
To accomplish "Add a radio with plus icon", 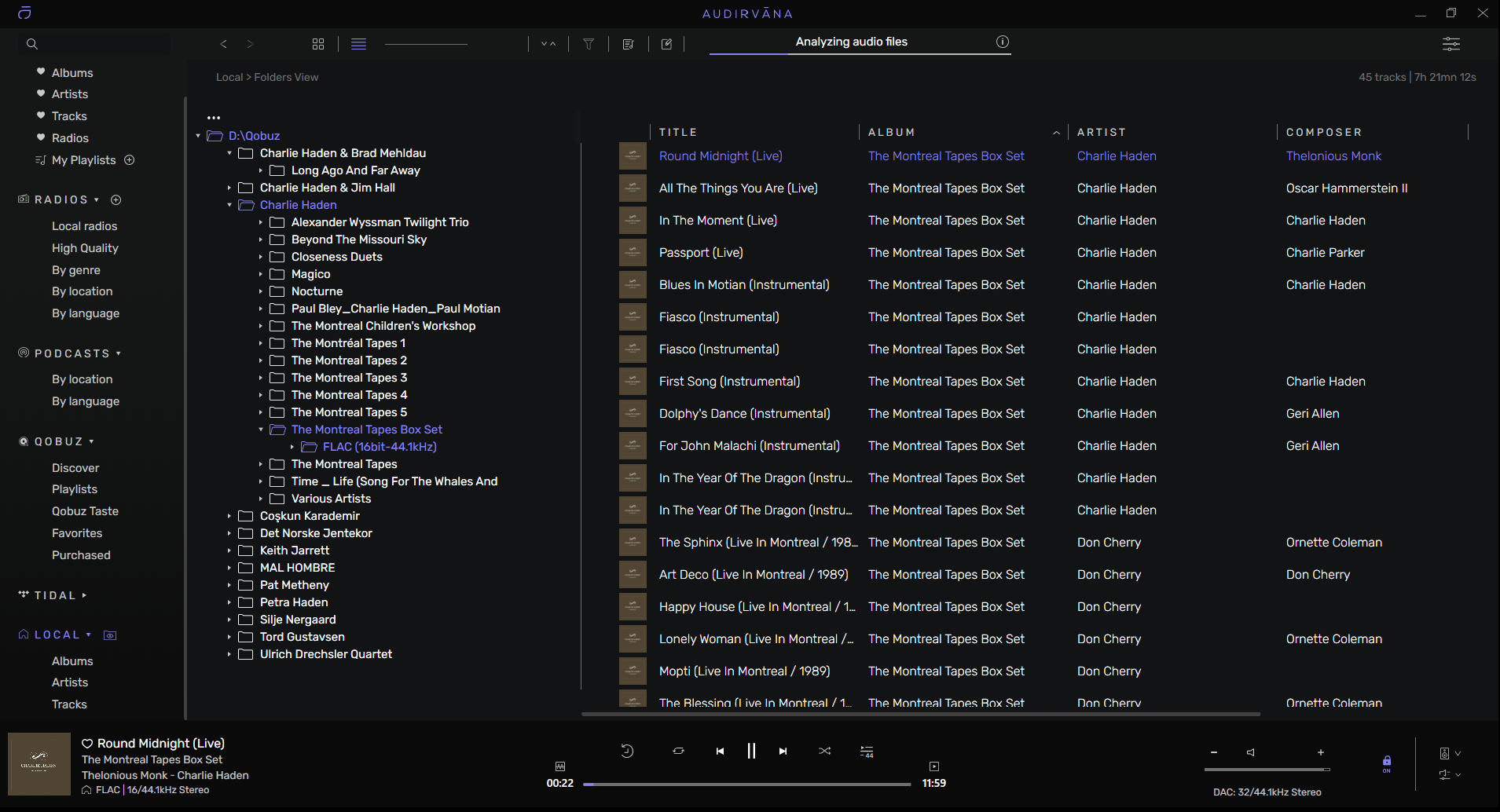I will pos(116,199).
